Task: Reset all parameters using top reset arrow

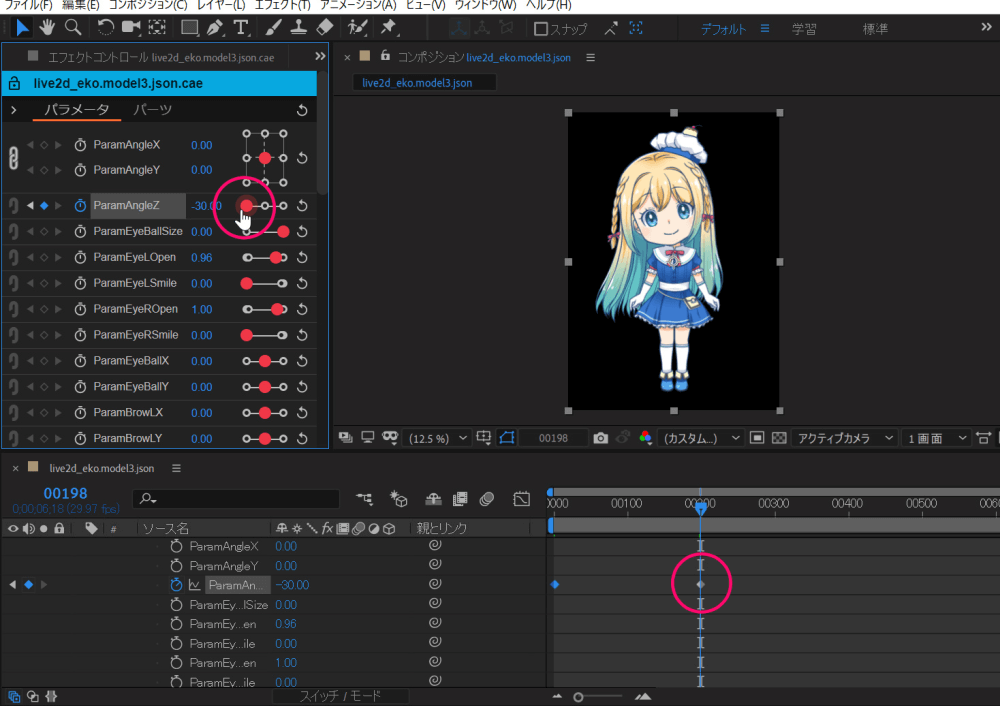Action: (x=302, y=110)
